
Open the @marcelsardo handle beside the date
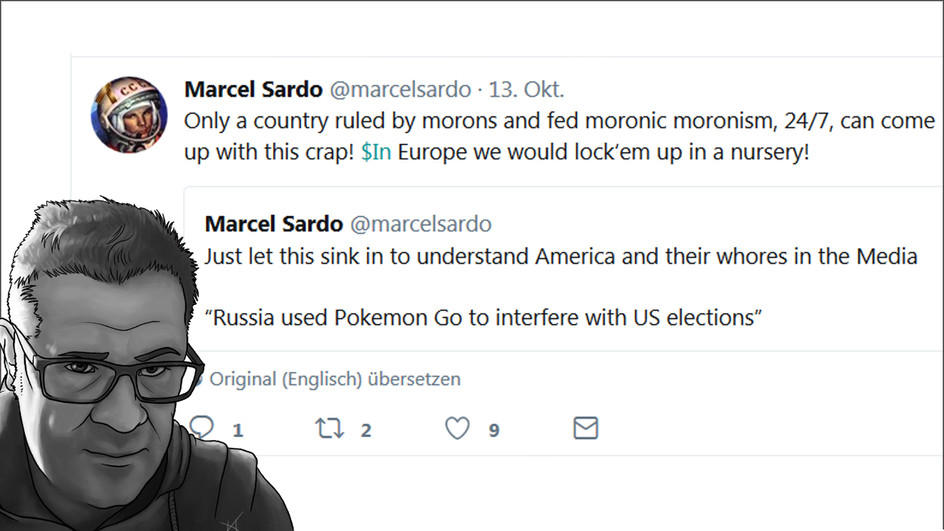(x=399, y=89)
